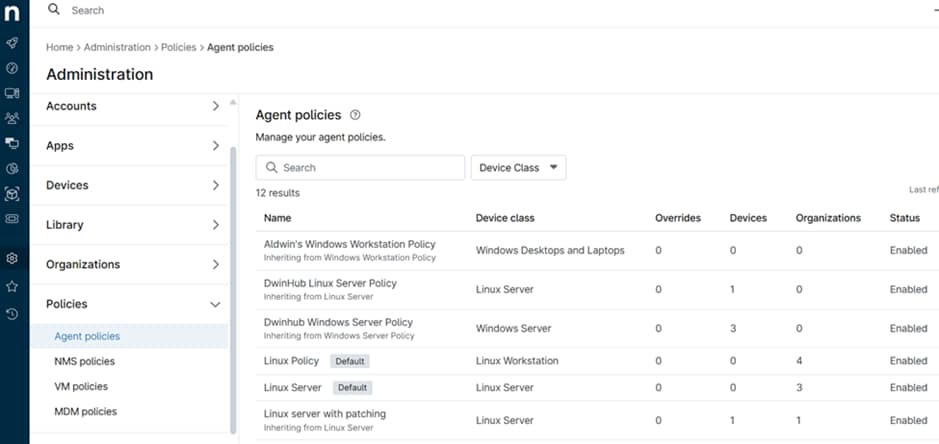Open the Recent history clock icon
This screenshot has height=444, width=939.
(x=12, y=314)
